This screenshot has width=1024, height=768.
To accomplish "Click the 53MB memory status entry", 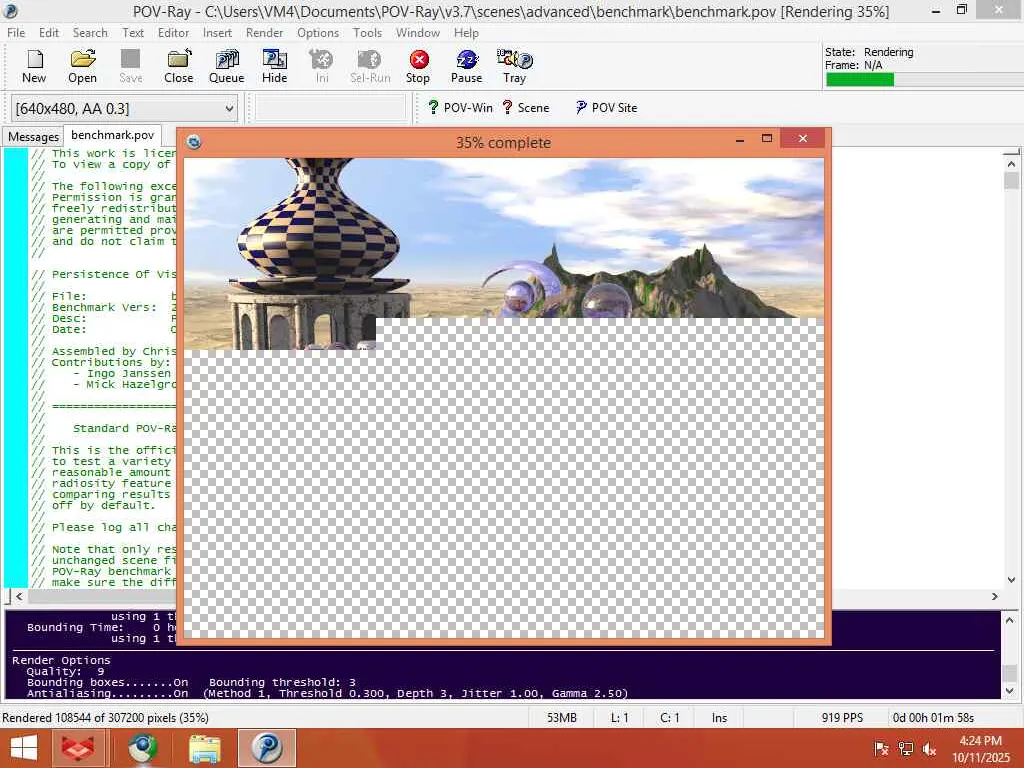I will pos(562,718).
